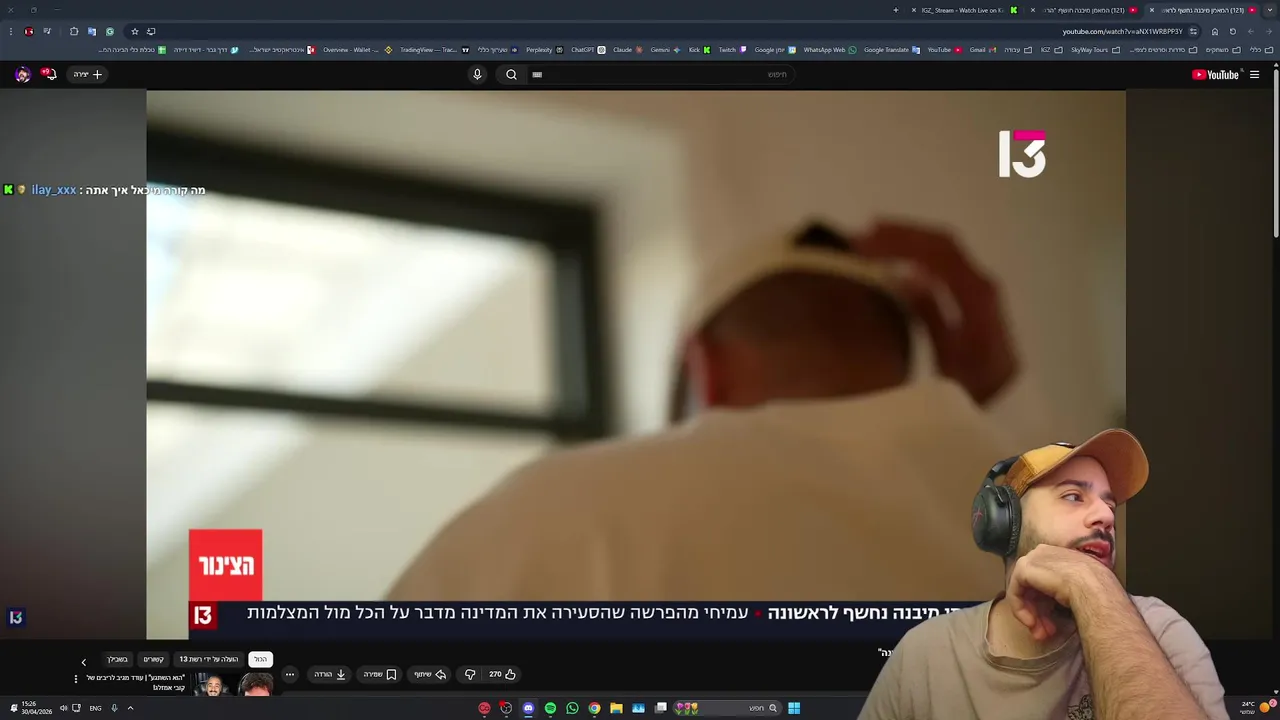Switch to the middle YouTube (121) tab
The width and height of the screenshot is (1280, 720).
(1085, 10)
